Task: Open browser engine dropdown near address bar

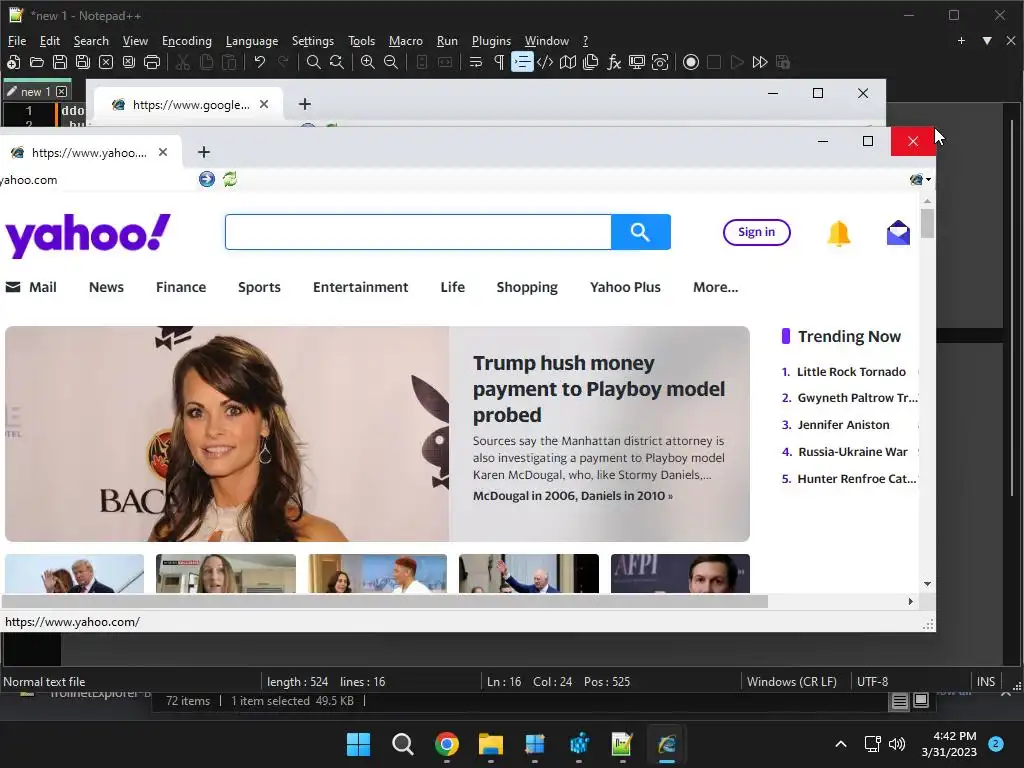Action: click(x=920, y=180)
